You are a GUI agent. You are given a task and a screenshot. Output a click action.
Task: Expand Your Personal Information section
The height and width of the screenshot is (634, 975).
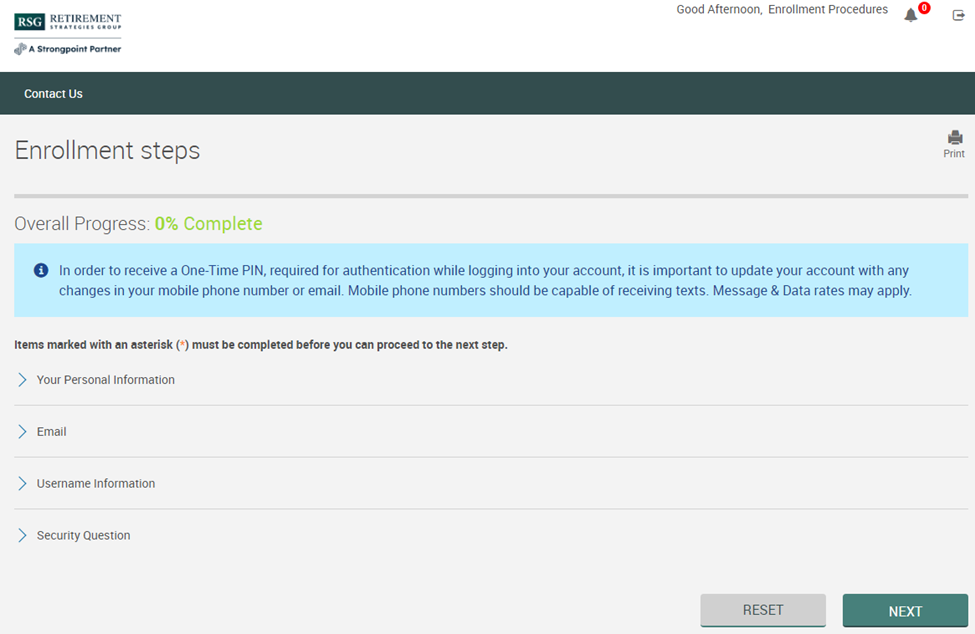[x=105, y=380]
